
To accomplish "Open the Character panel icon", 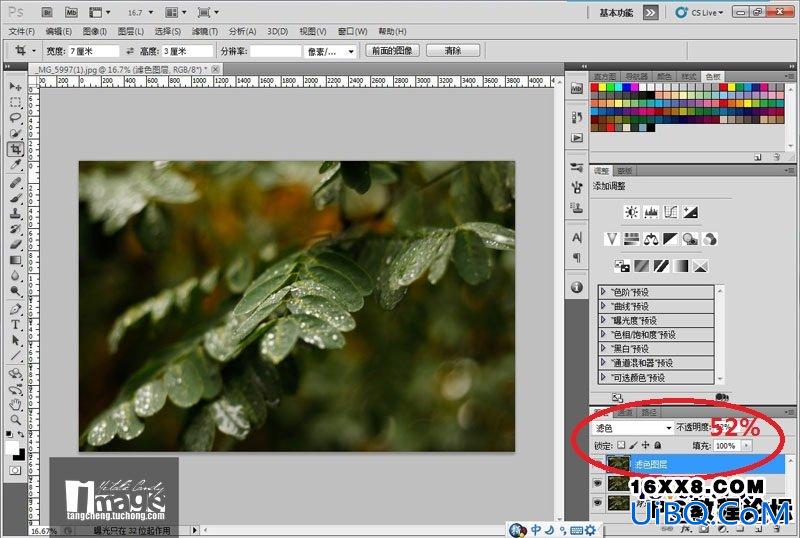I will (x=577, y=237).
